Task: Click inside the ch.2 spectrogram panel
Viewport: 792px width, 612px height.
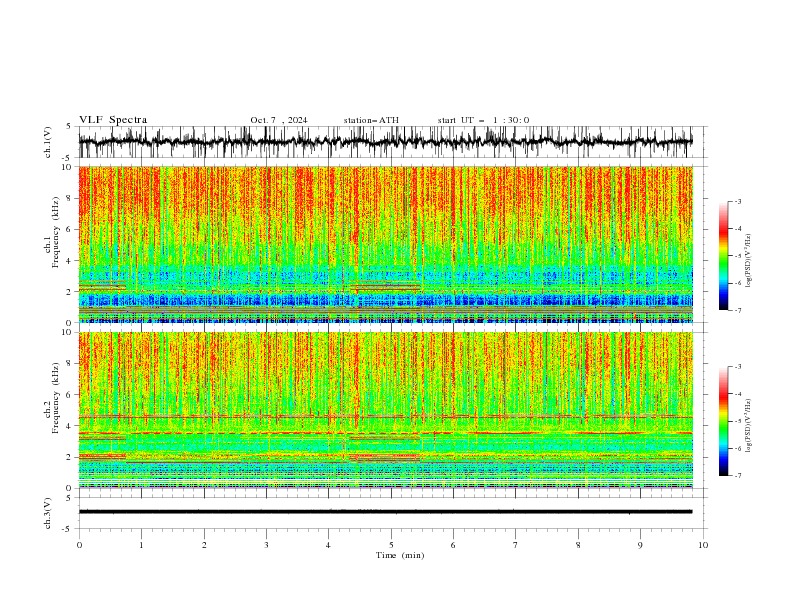Action: pos(385,410)
